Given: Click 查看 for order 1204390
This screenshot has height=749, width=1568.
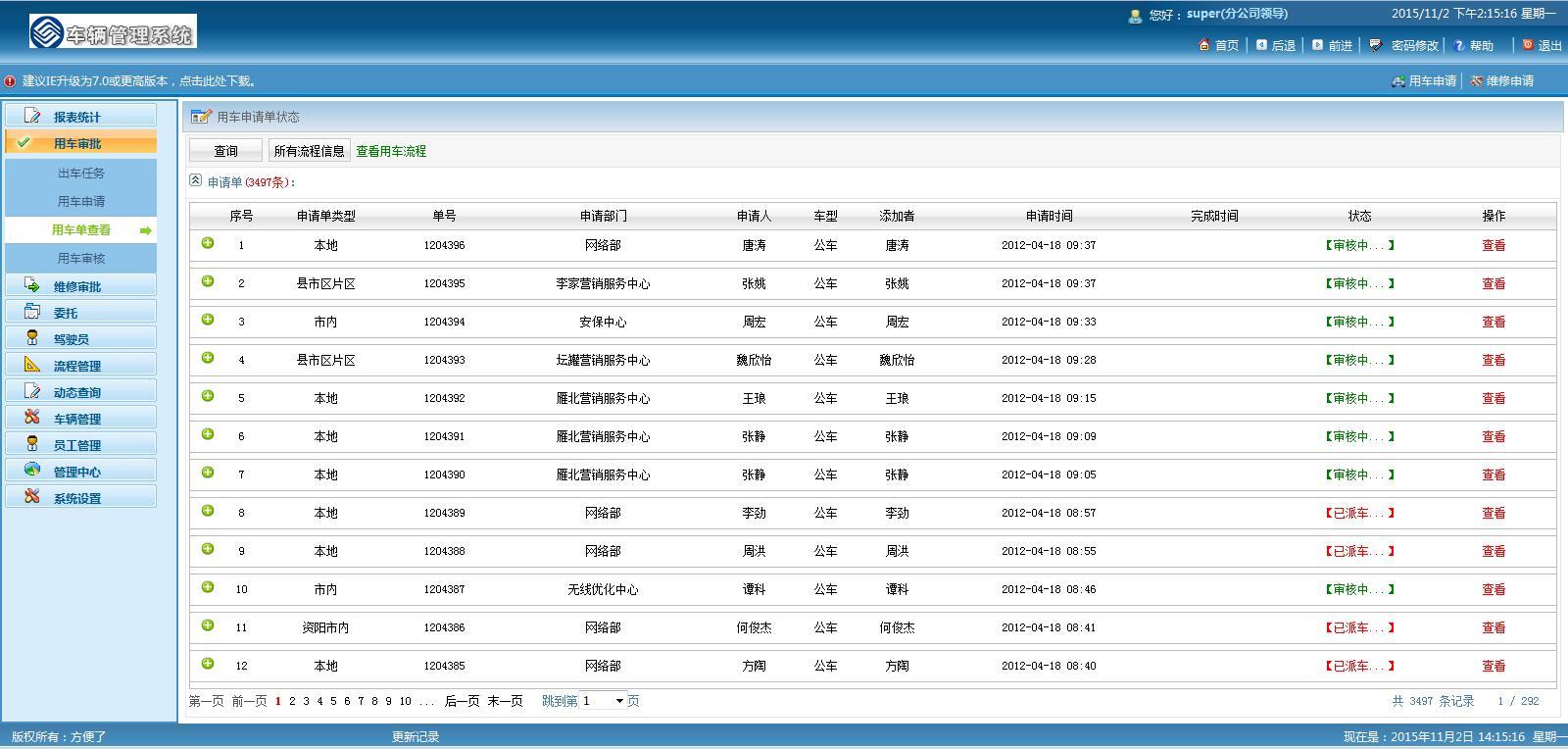Looking at the screenshot, I should tap(1494, 474).
